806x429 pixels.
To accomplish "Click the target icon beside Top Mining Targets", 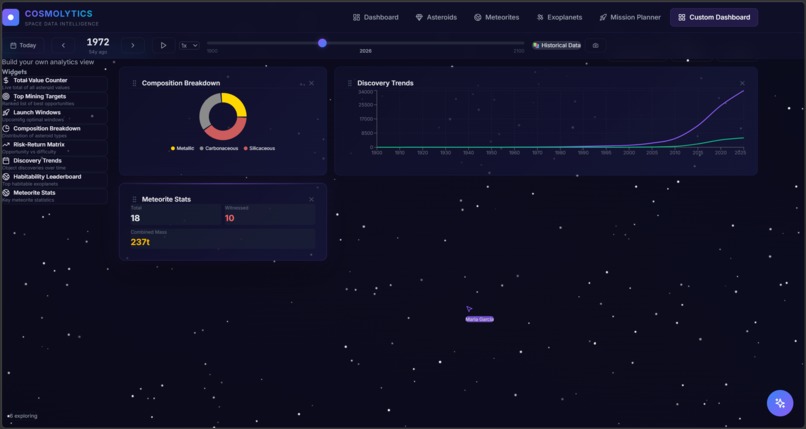I will tap(6, 96).
